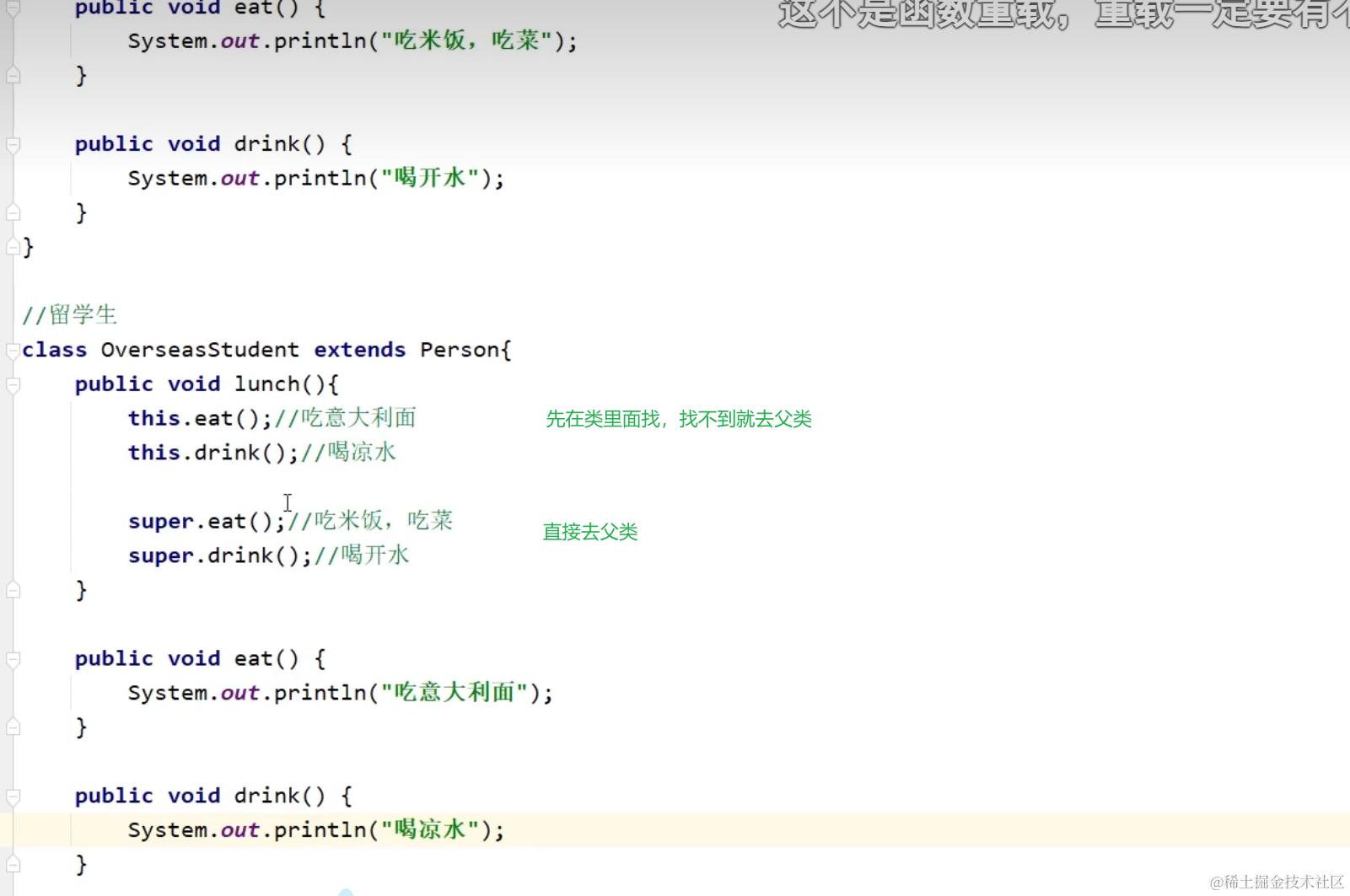Click fold-end marker below println 吃意大利面
Viewport: 1350px width, 896px height.
[13, 727]
